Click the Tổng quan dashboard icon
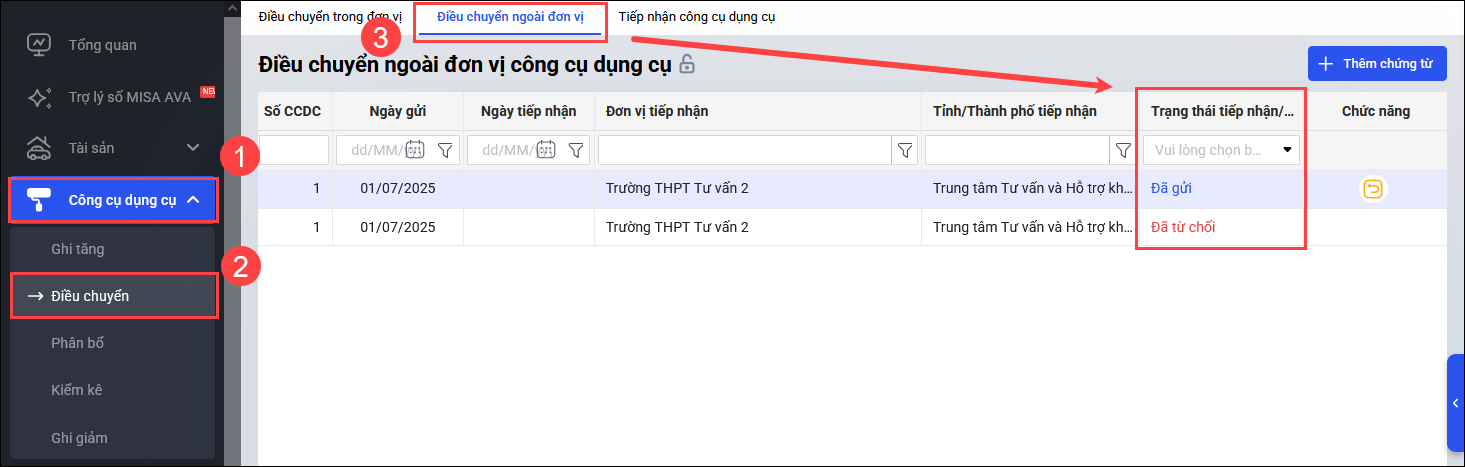 point(39,45)
